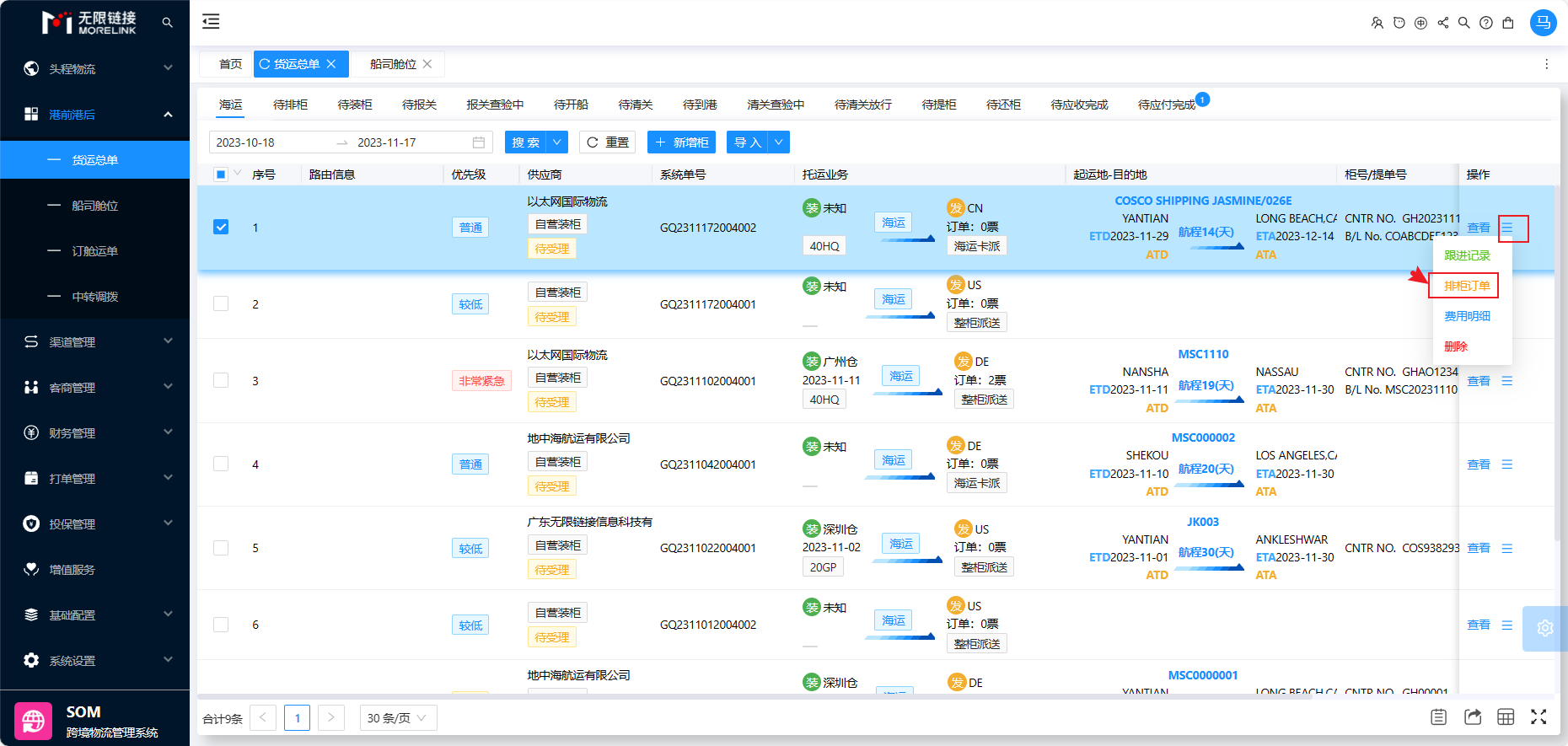1568x746 pixels.
Task: Click the 搜索 button
Action: [x=526, y=142]
